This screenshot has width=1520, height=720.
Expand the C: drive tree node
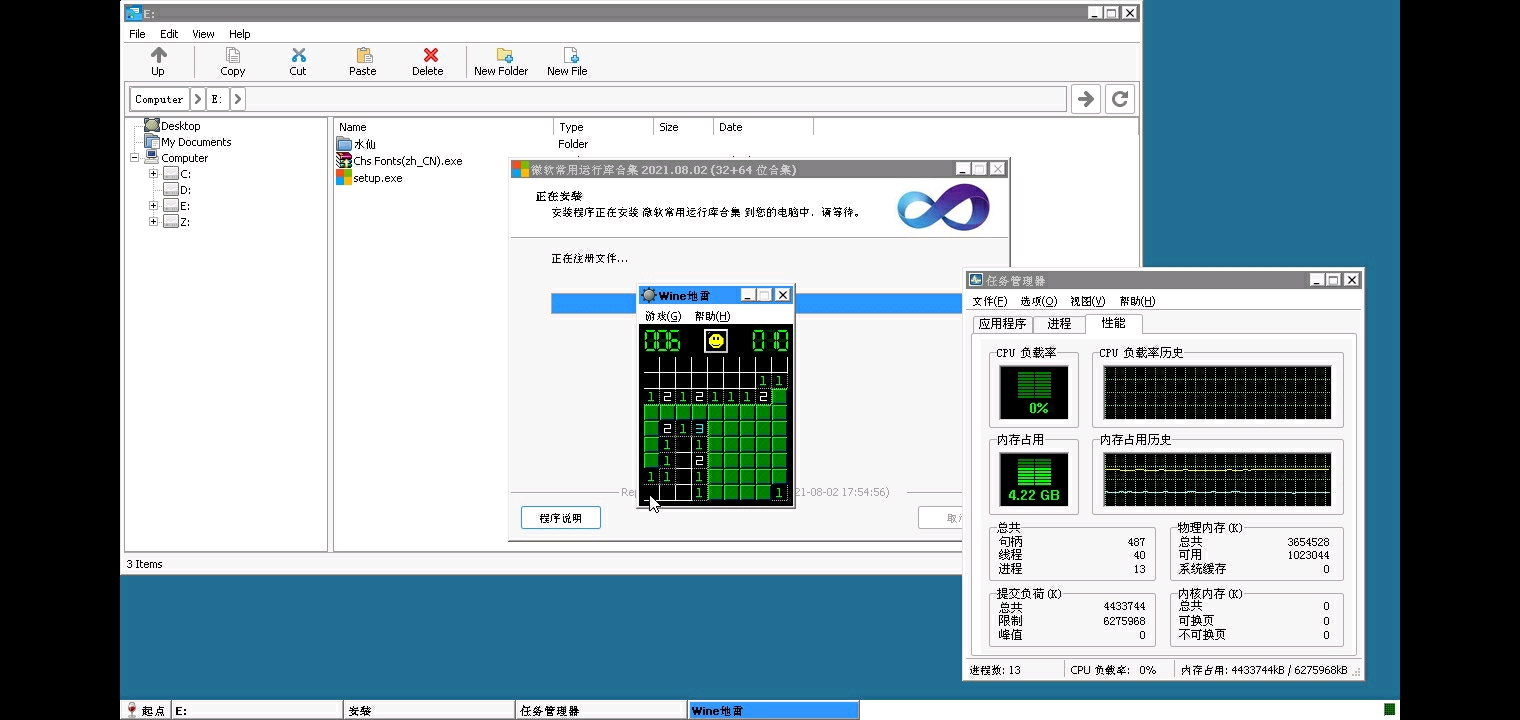tap(153, 174)
